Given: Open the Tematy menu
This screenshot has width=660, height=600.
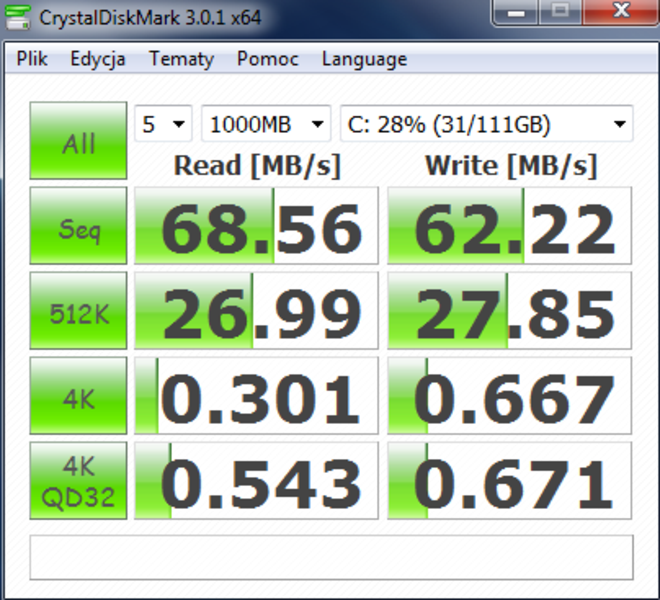Looking at the screenshot, I should tap(182, 59).
